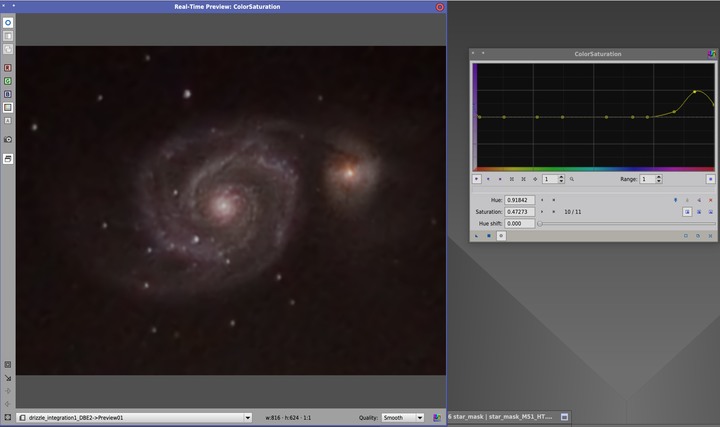This screenshot has height=427, width=720.
Task: Reset the curve with the red X icon
Action: pyautogui.click(x=710, y=200)
